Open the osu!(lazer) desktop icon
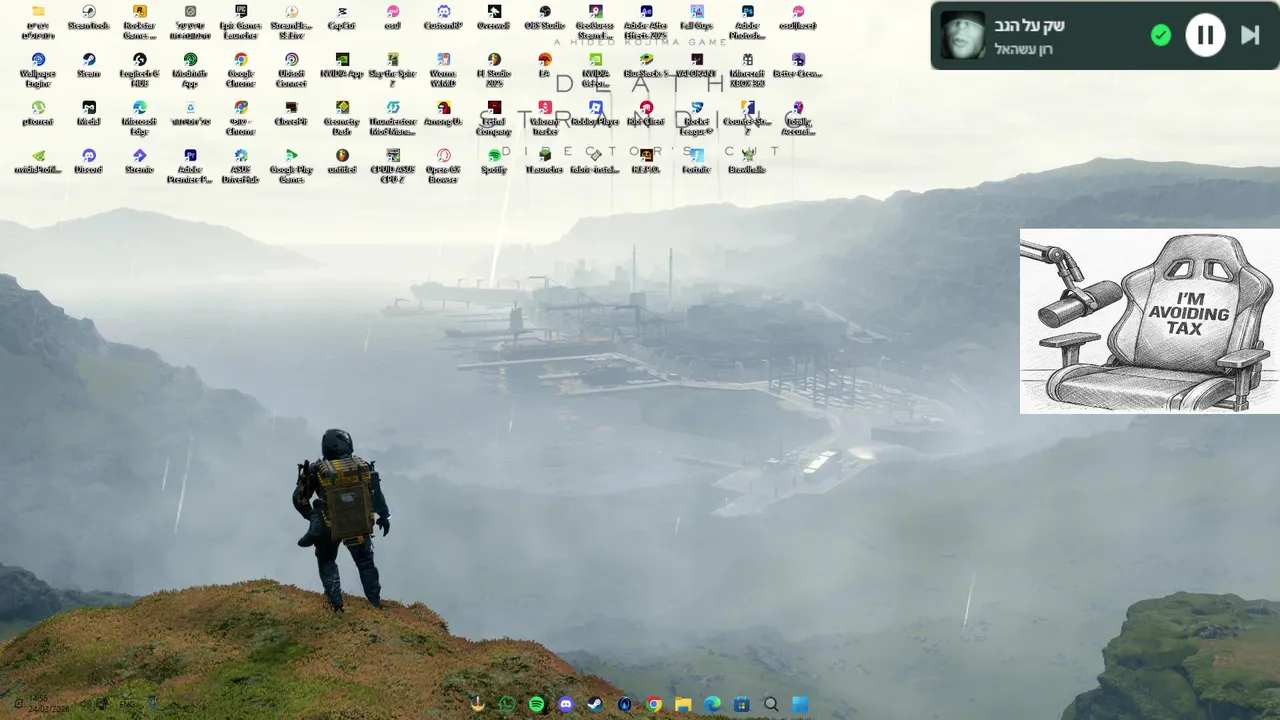The width and height of the screenshot is (1280, 720). 798,16
